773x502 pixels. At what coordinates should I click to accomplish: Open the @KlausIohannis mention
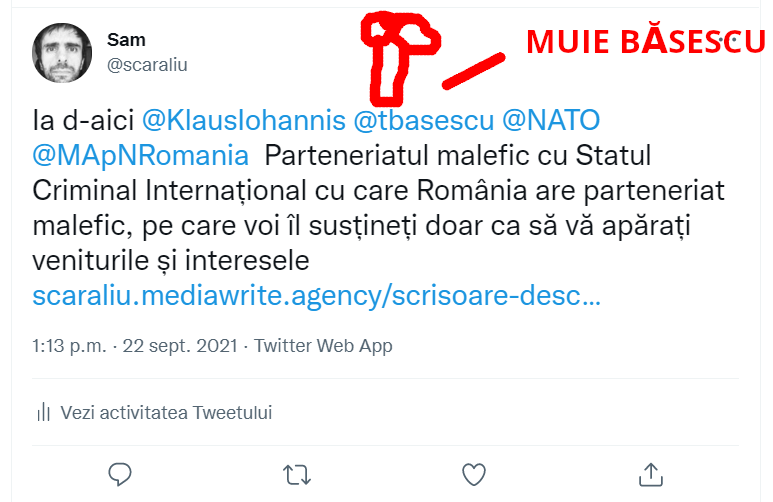[244, 120]
